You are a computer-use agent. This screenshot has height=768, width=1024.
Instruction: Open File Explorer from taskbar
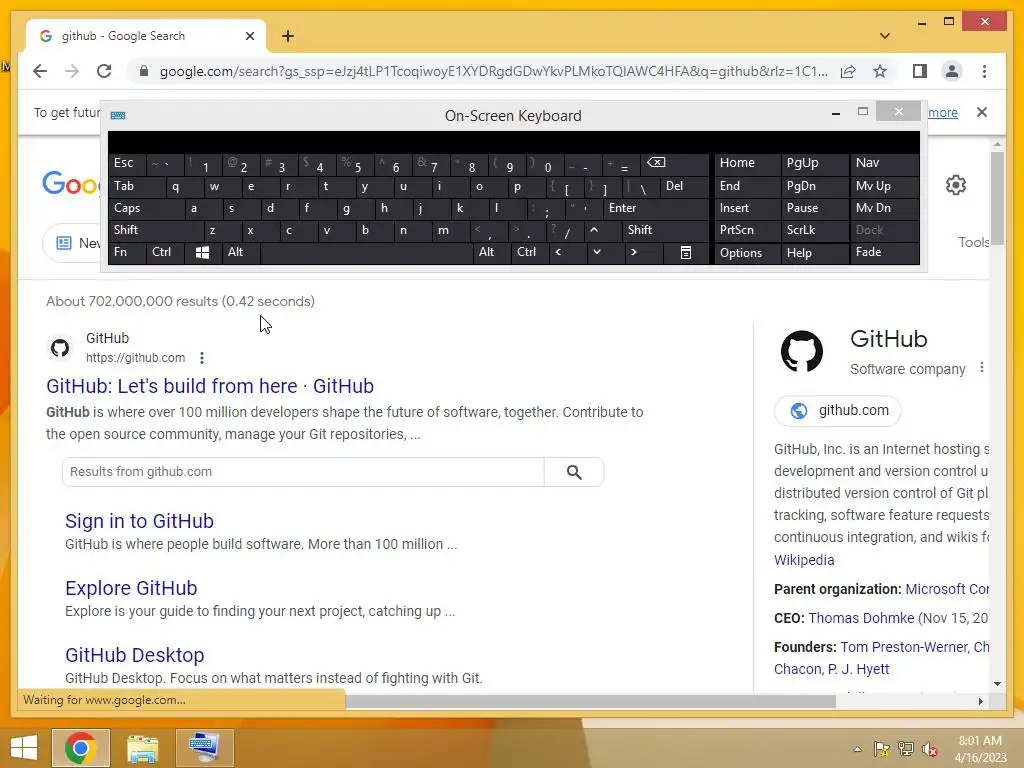[x=142, y=748]
